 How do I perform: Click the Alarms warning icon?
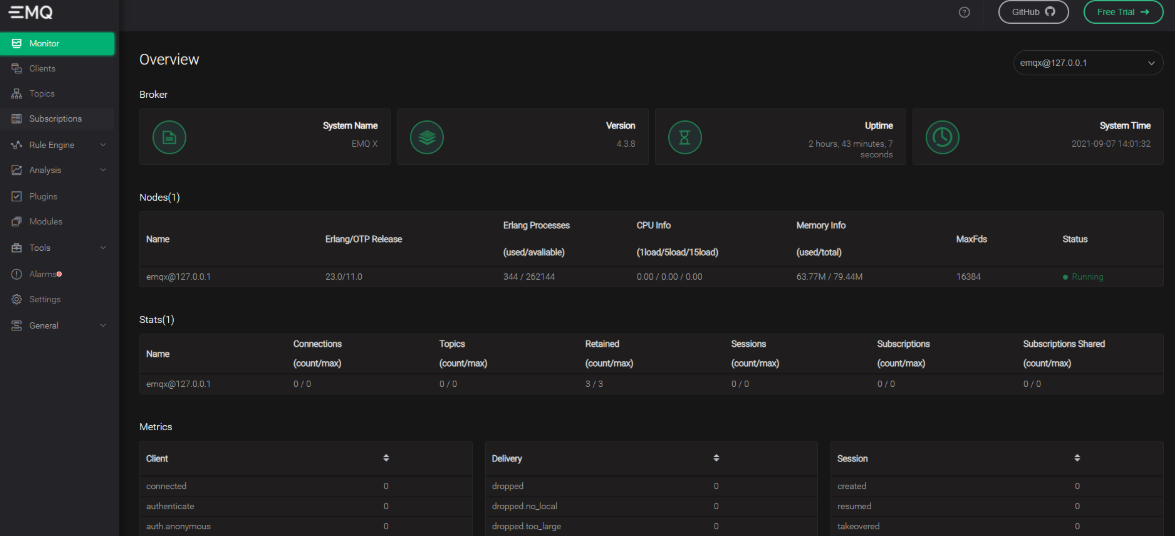coord(16,274)
